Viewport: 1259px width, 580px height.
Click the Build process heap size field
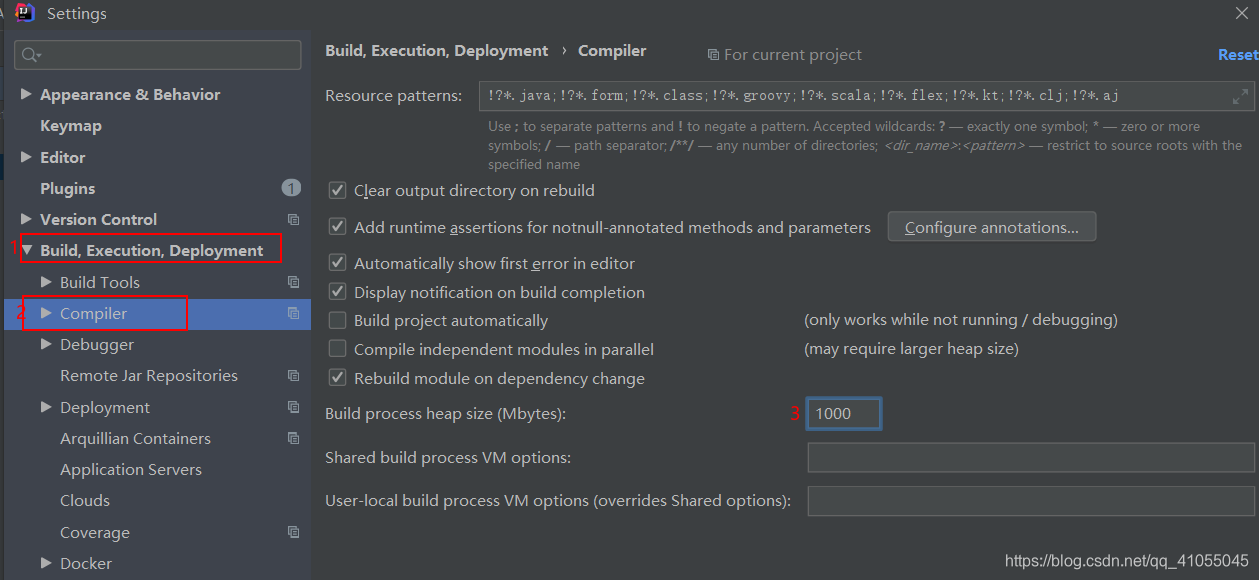844,414
